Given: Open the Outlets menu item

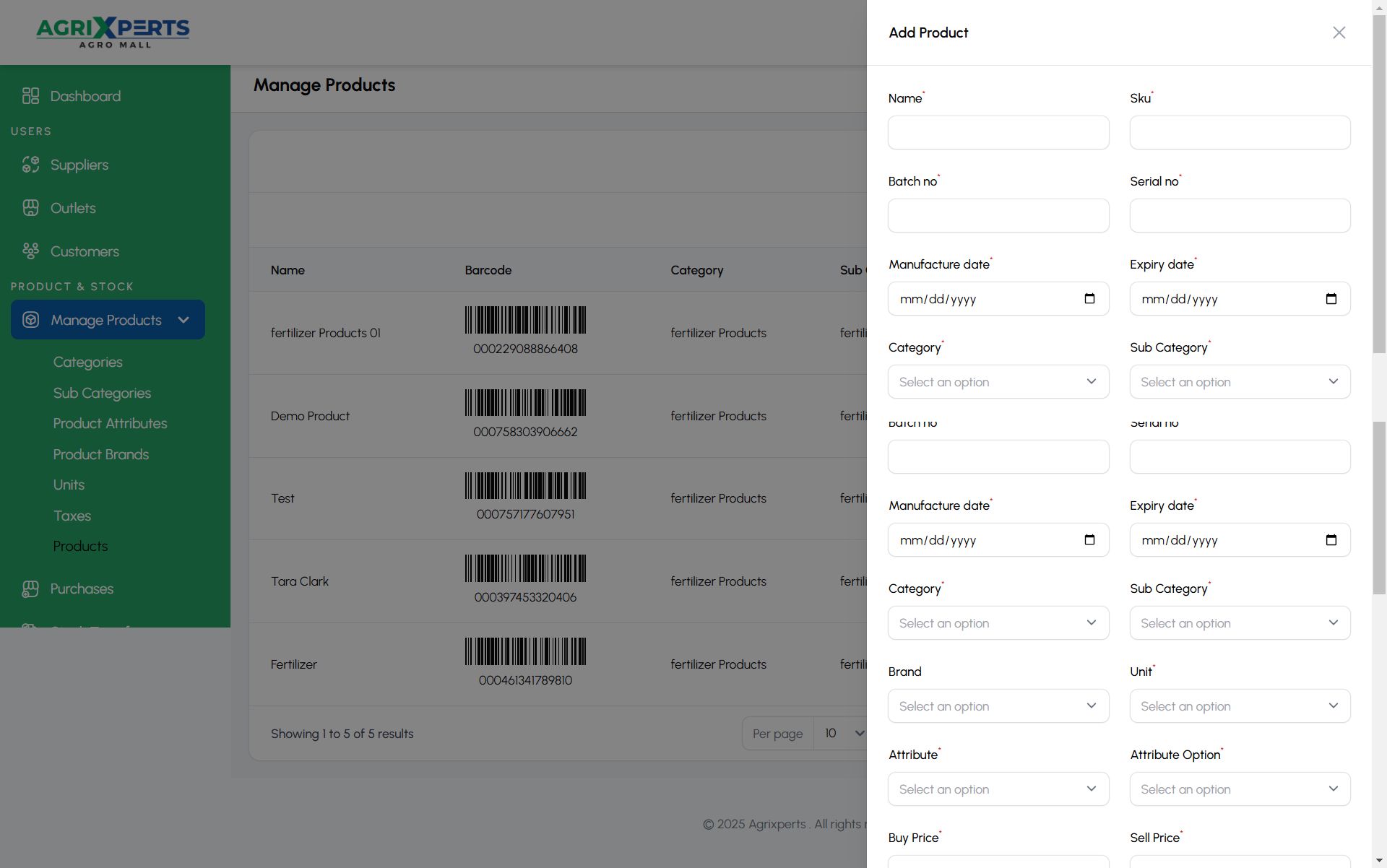Looking at the screenshot, I should coord(73,208).
